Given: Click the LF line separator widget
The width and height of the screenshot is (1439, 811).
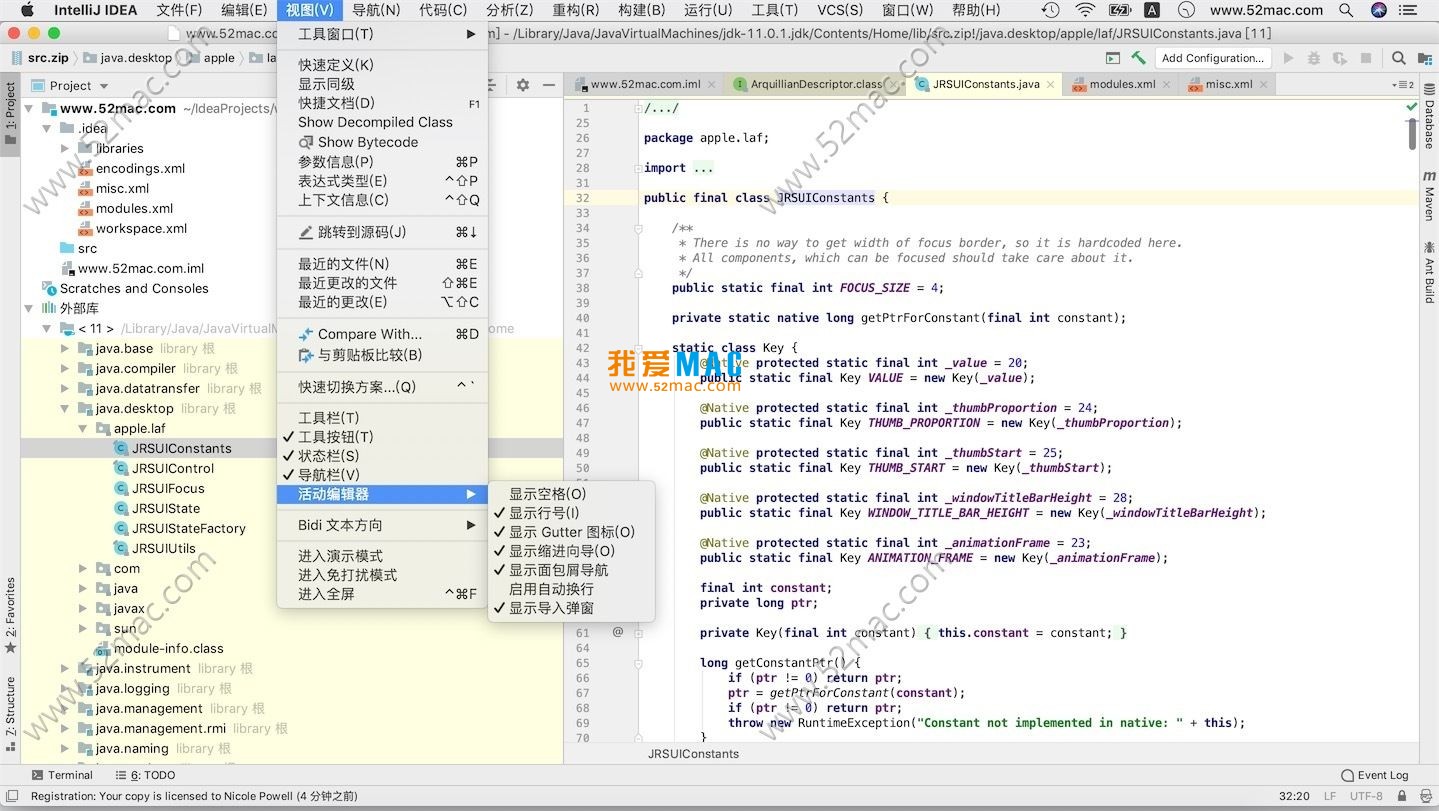Looking at the screenshot, I should coord(1330,796).
